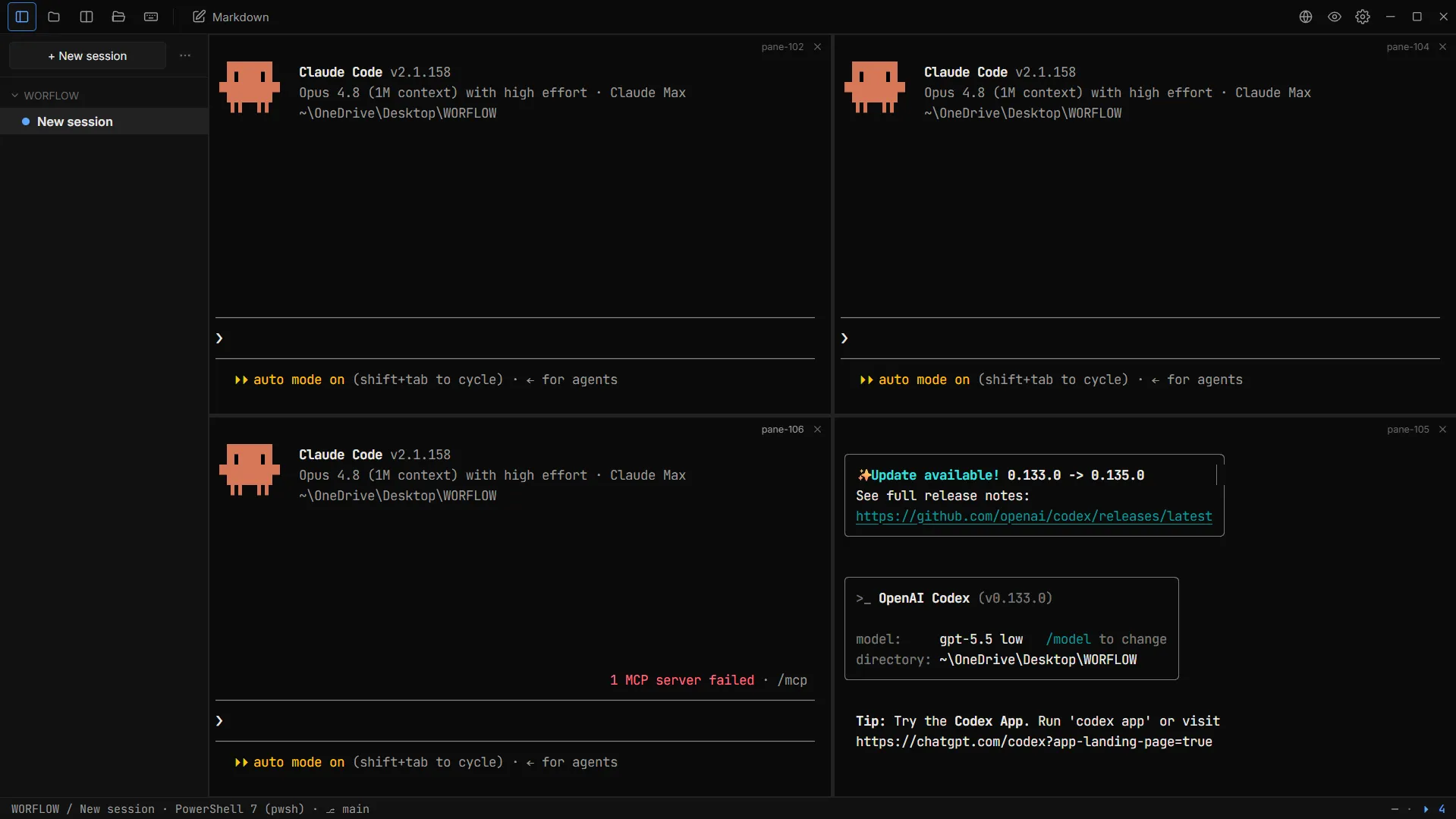
Task: Click the 'Update available!' notice in pane-105
Action: pyautogui.click(x=935, y=475)
